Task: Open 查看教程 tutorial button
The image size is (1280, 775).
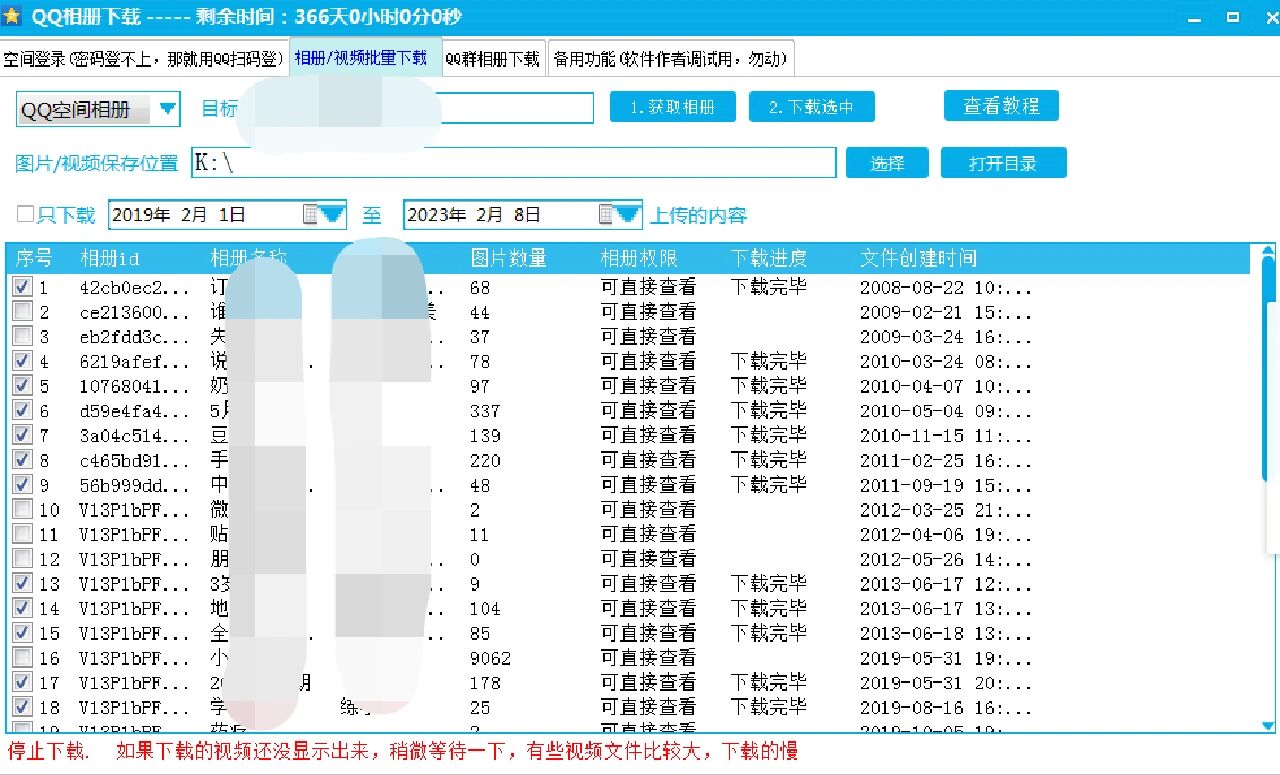Action: click(1001, 105)
